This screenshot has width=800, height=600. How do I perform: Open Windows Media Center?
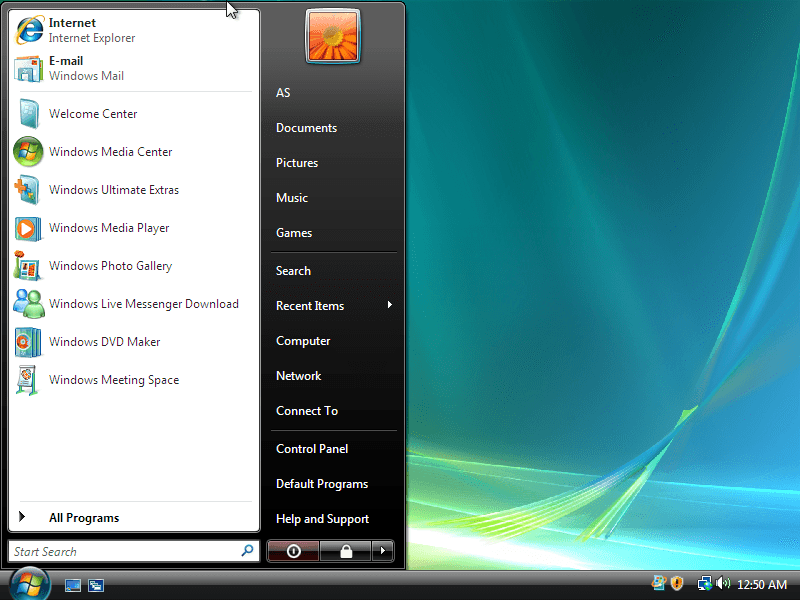point(134,152)
